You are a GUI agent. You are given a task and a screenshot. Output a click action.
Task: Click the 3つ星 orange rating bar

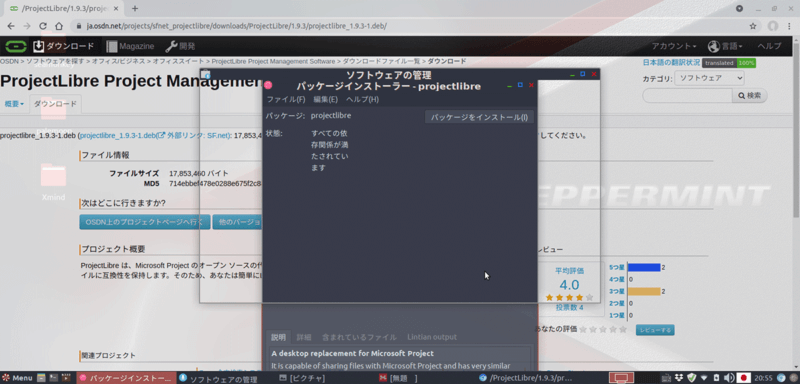tap(644, 291)
